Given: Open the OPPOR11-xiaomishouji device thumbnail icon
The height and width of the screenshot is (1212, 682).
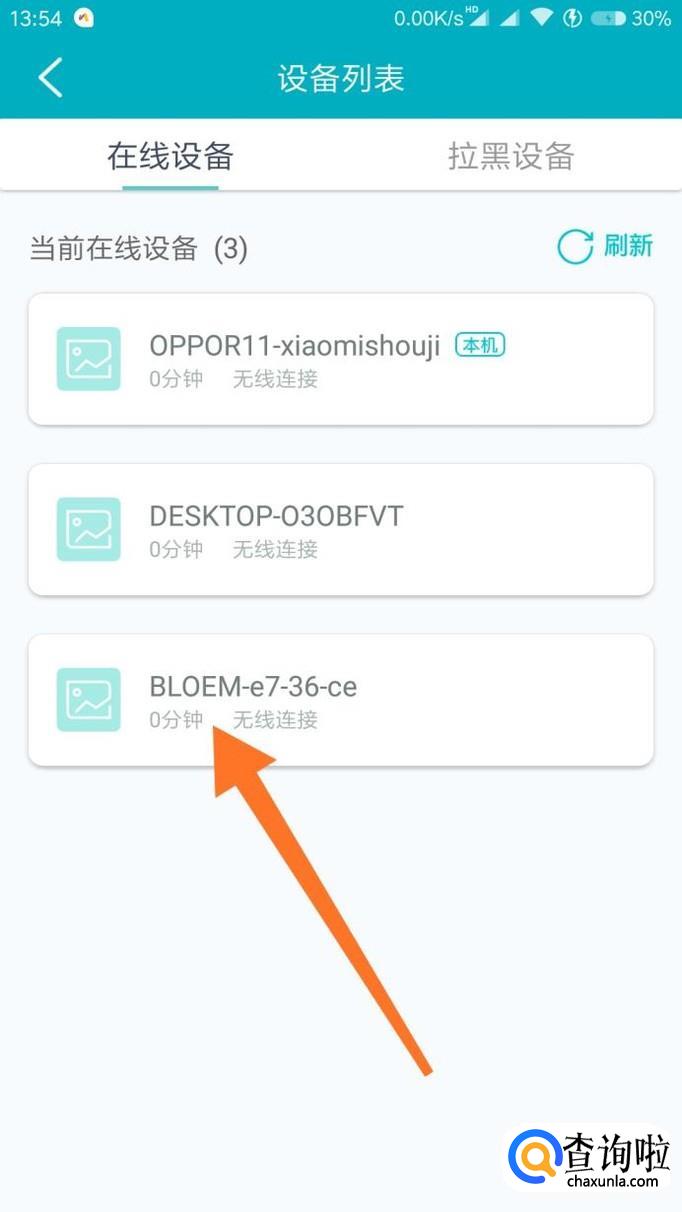Looking at the screenshot, I should click(x=89, y=359).
